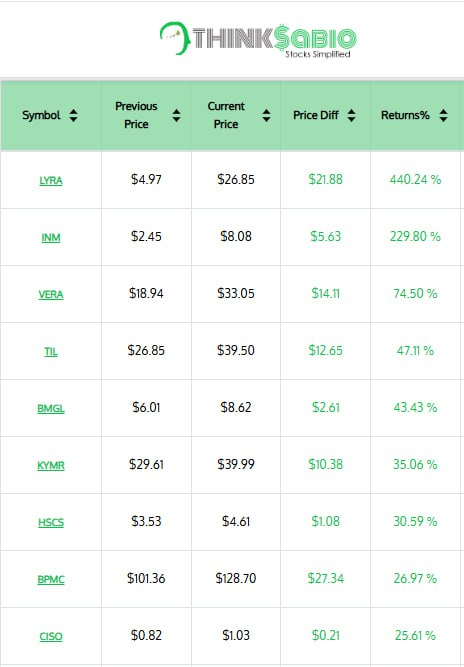Open the BMGL stock link
464x667 pixels.
coord(51,408)
